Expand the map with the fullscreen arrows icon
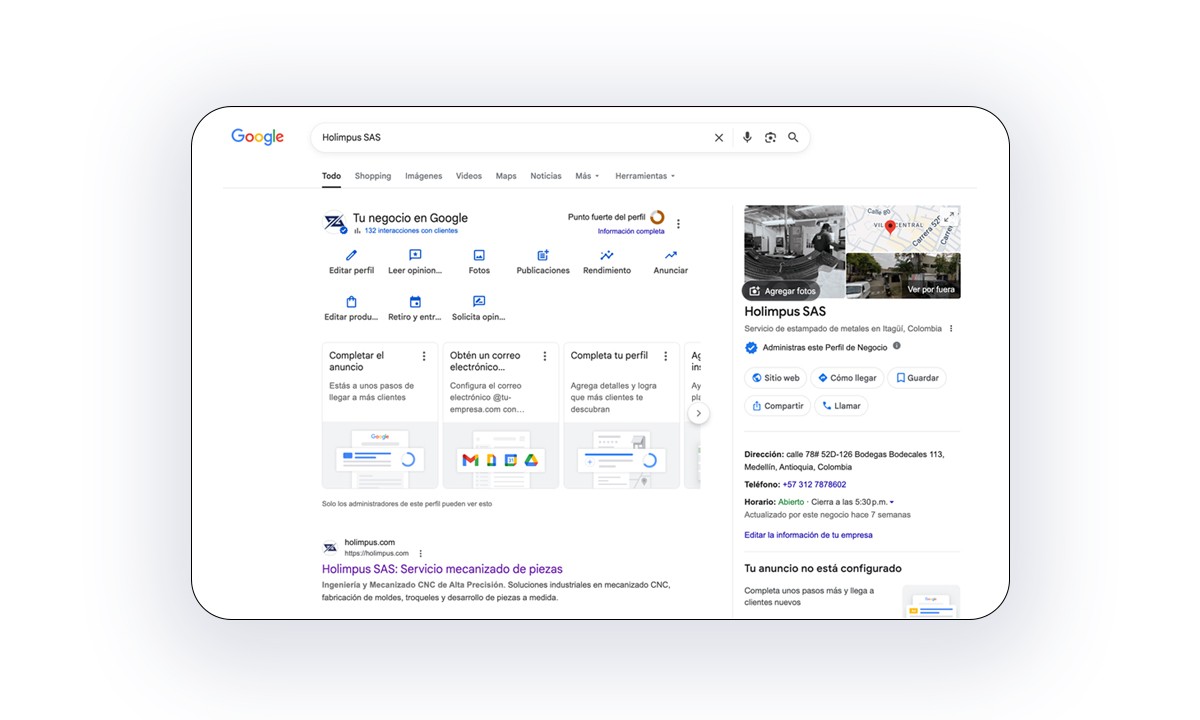This screenshot has height=720, width=1200. [949, 216]
